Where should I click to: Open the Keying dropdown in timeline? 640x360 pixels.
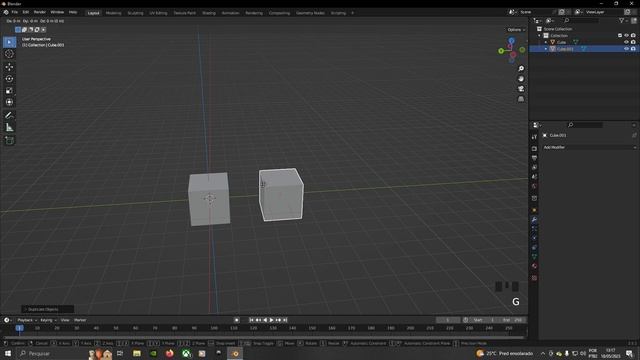point(48,320)
